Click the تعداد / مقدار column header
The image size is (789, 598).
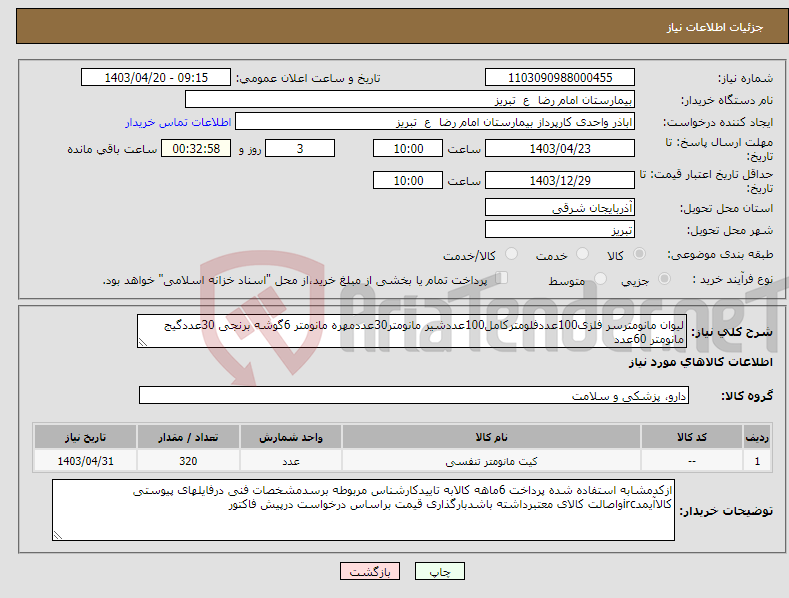pos(188,437)
